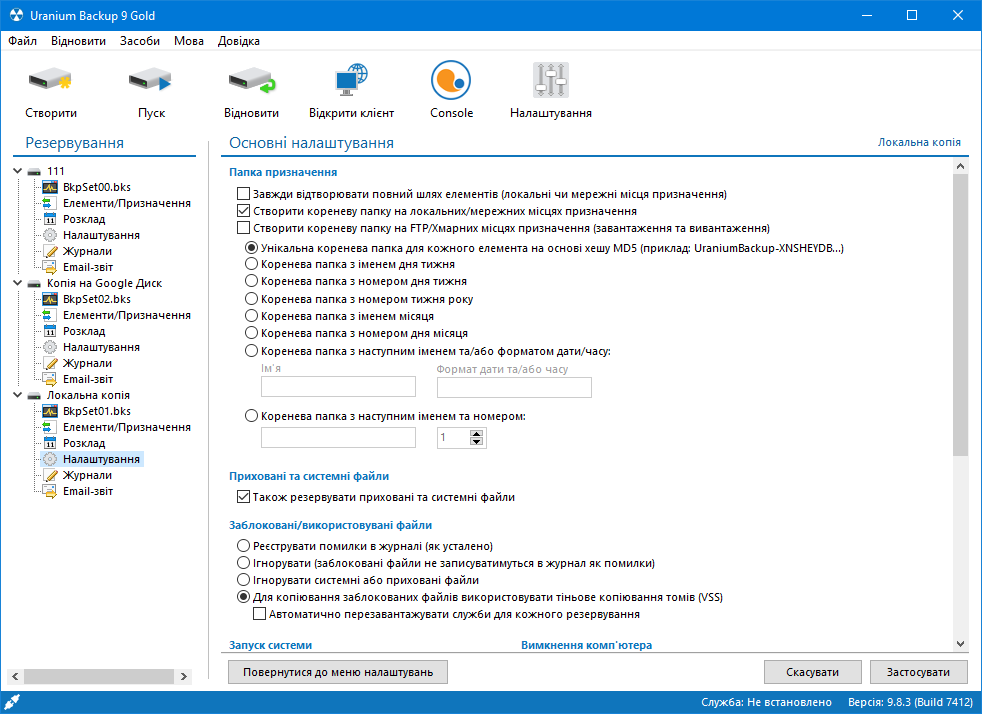Click Елементи/Призначення icon under 111
The image size is (982, 714).
tap(50, 203)
